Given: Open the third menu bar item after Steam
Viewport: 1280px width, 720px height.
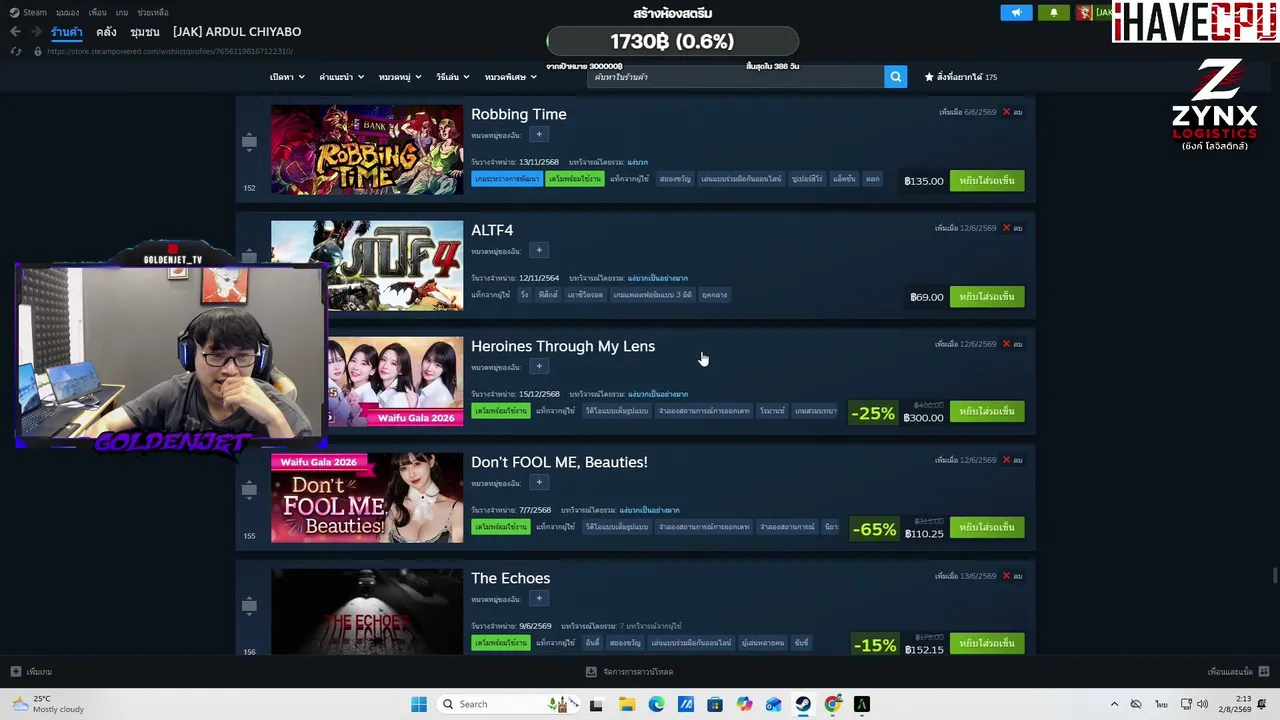Looking at the screenshot, I should tap(97, 12).
